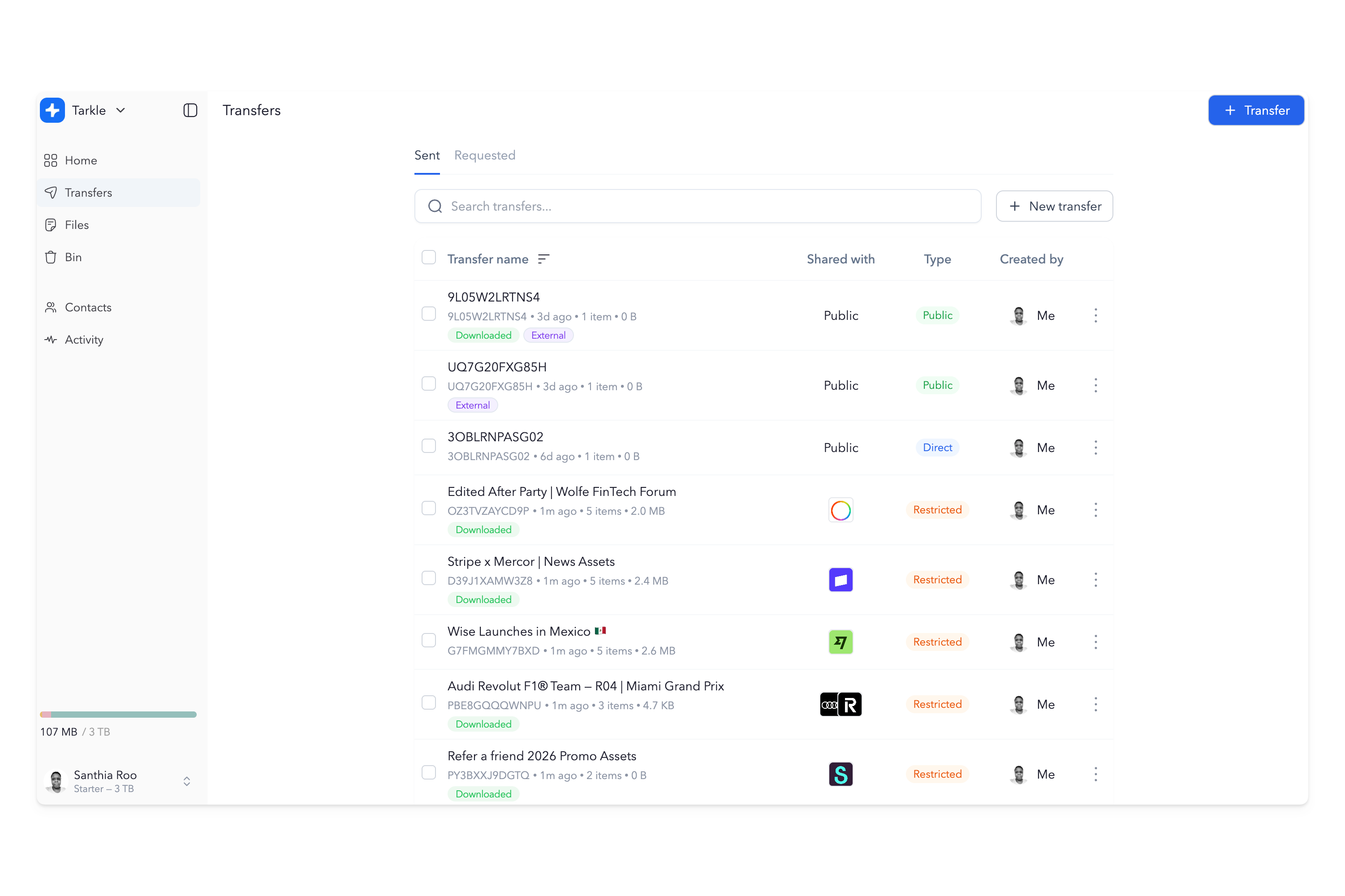The height and width of the screenshot is (896, 1345).
Task: Check the Edited After Party transfer checkbox
Action: click(428, 508)
